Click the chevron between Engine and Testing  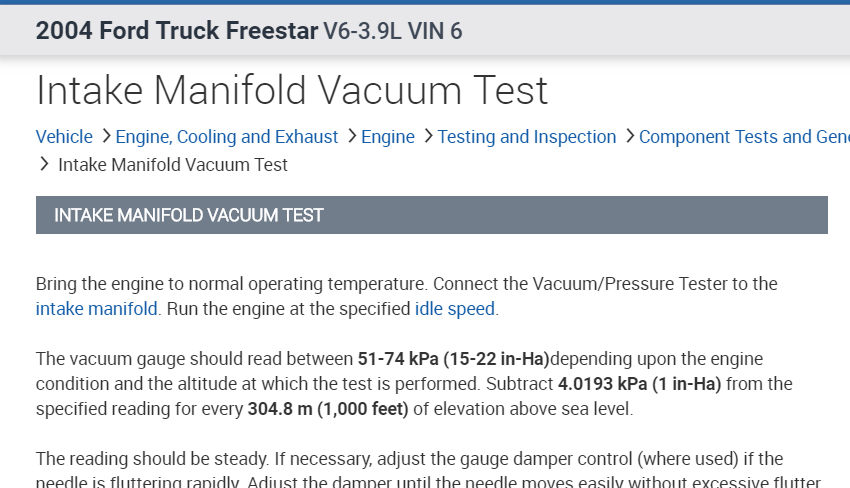pyautogui.click(x=427, y=136)
